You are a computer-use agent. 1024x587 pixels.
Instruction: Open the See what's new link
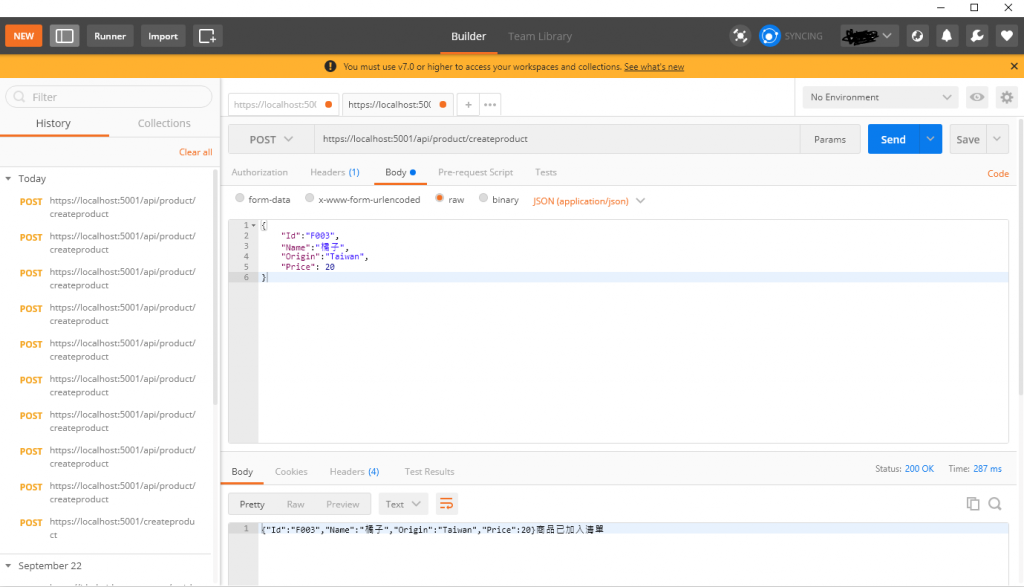(654, 67)
